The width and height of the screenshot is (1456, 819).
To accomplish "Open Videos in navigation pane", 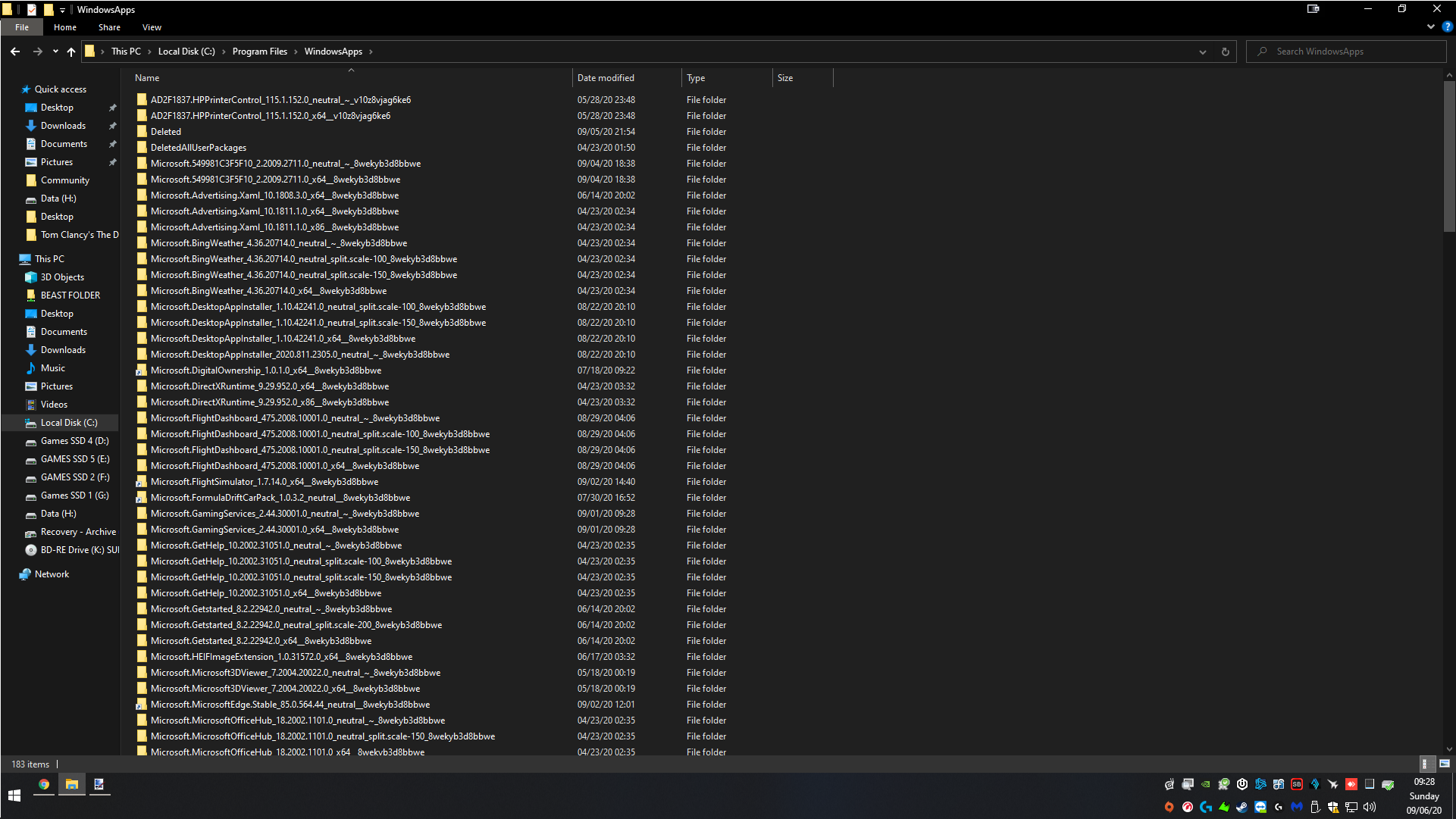I will [54, 405].
